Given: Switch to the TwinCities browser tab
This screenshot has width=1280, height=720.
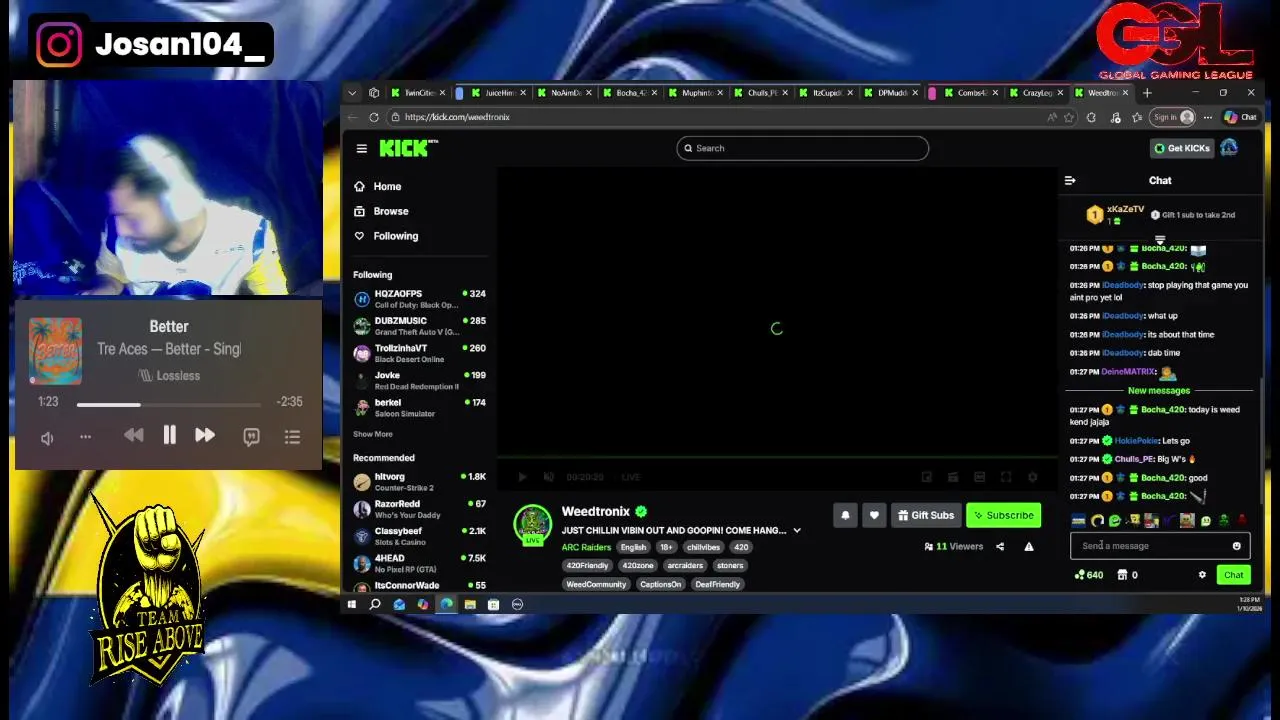Looking at the screenshot, I should point(418,93).
